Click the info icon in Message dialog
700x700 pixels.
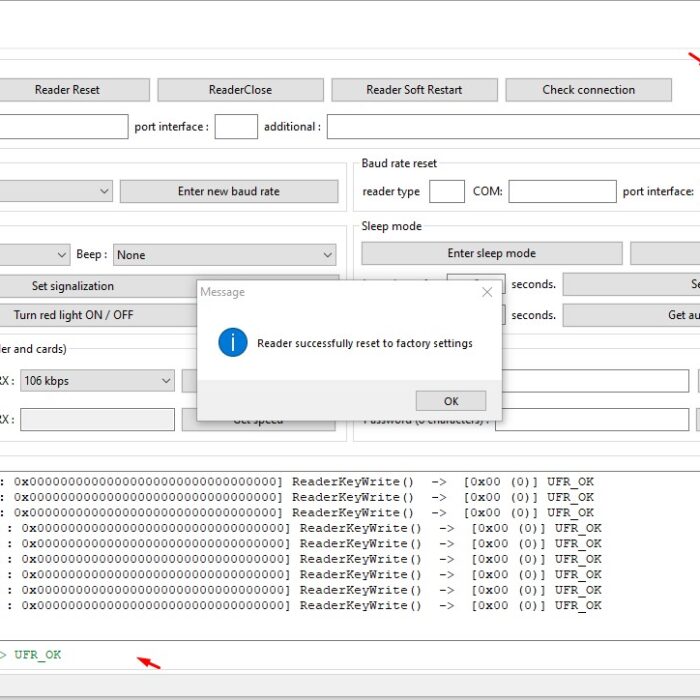coord(233,342)
